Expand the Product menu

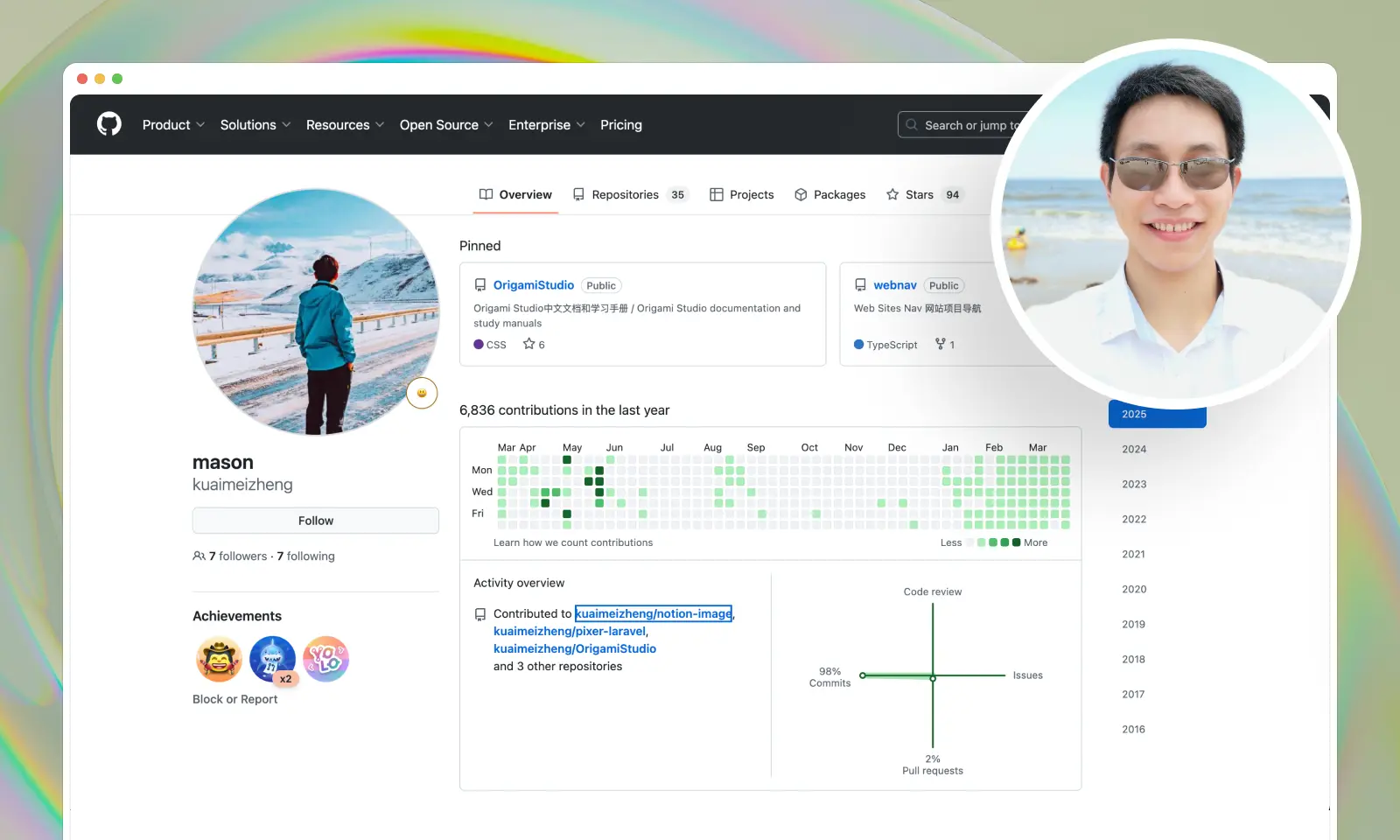(x=173, y=125)
